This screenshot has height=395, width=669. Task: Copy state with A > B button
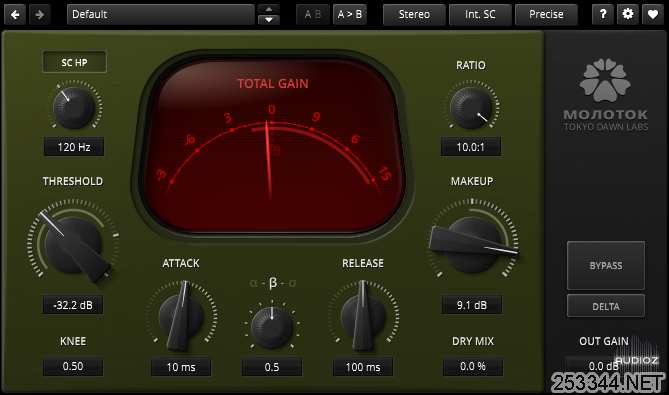(x=349, y=15)
